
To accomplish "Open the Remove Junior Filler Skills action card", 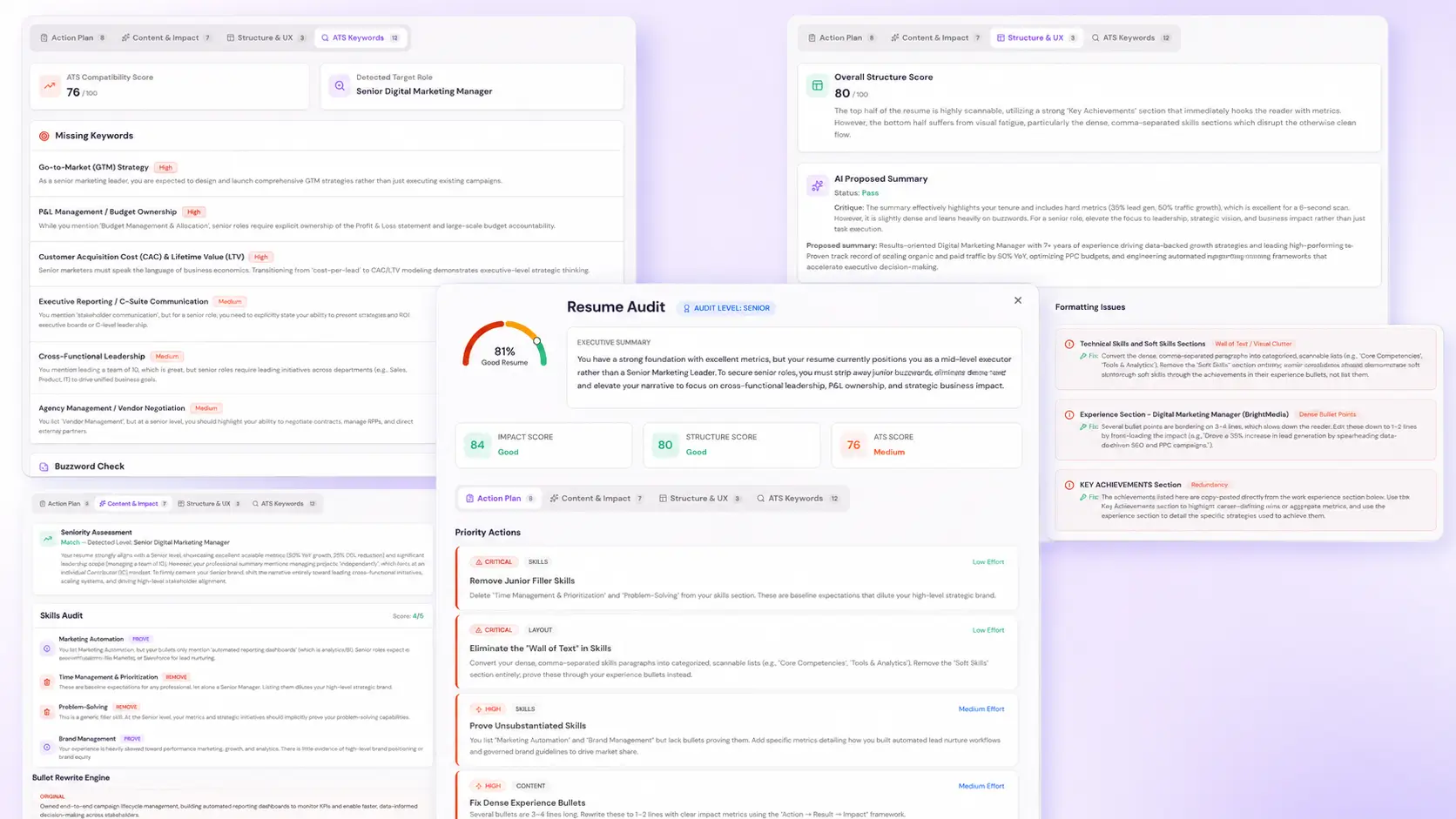I will point(737,578).
